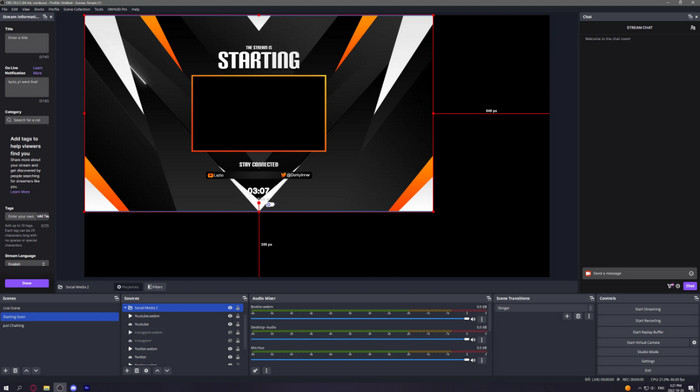Open the Scene Collection menu
Viewport: 700px width, 392px height.
point(77,9)
